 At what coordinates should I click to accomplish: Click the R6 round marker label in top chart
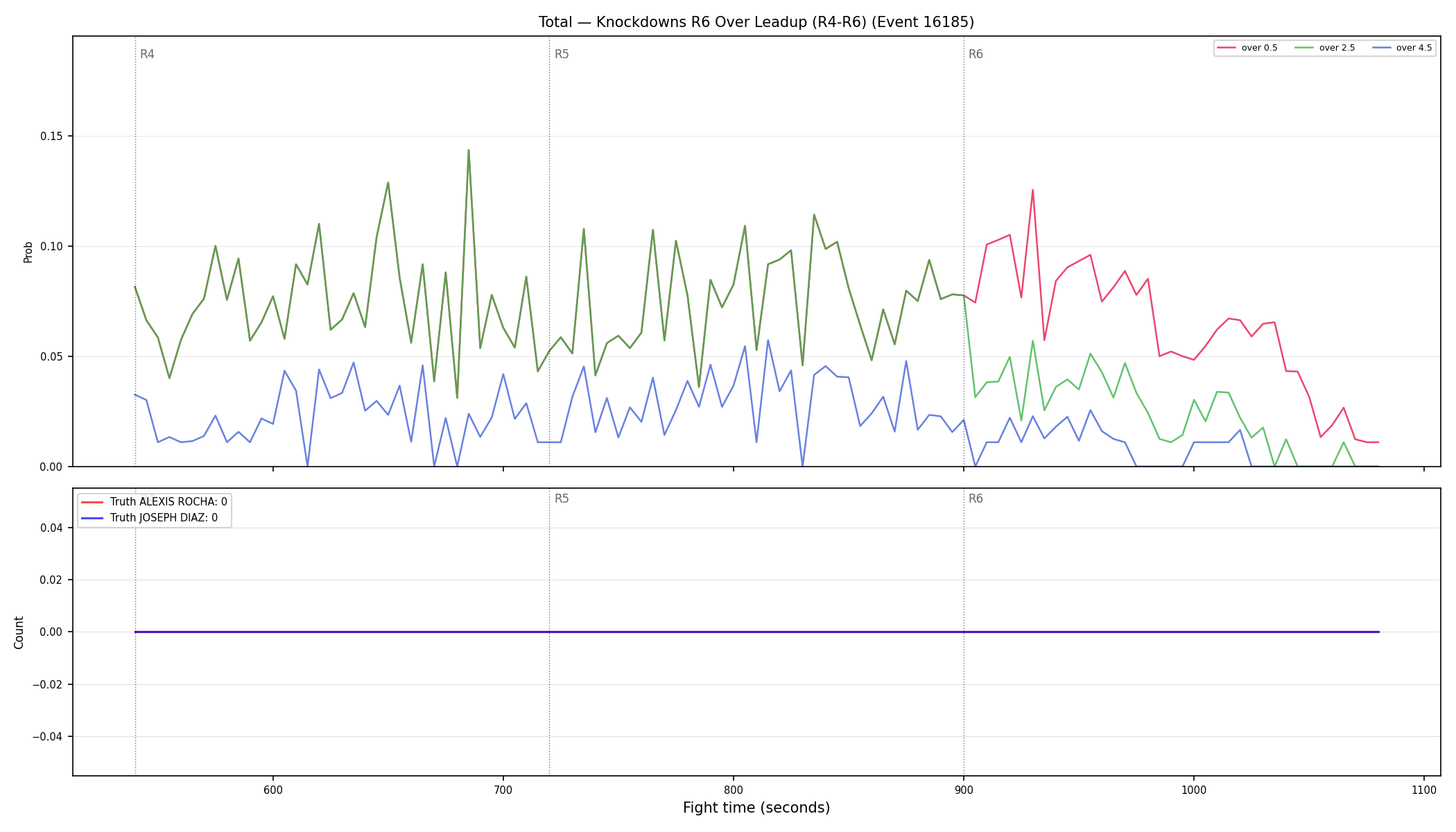976,54
